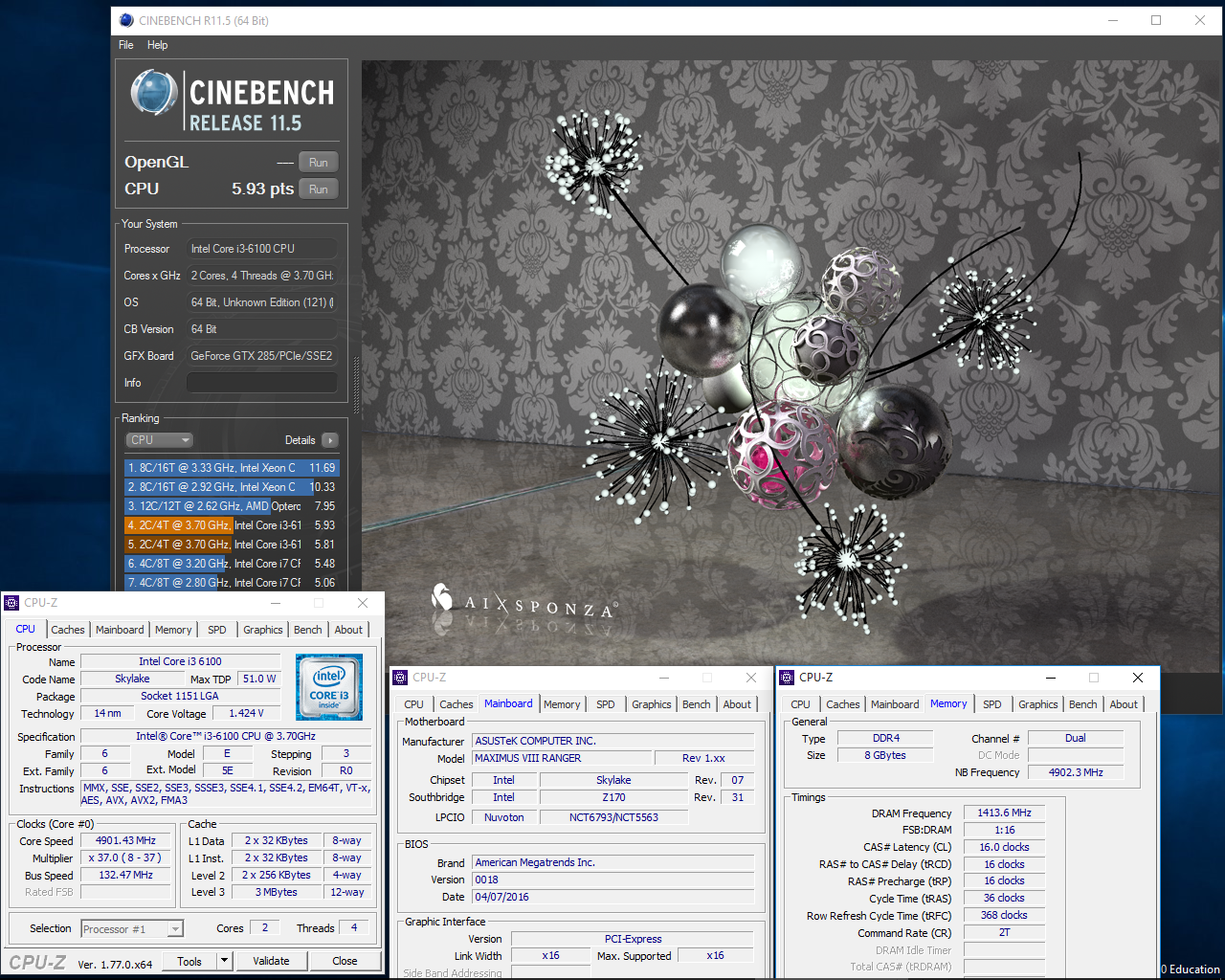This screenshot has height=980, width=1225.
Task: Select ranking row 5 score 5.81
Action: point(232,545)
